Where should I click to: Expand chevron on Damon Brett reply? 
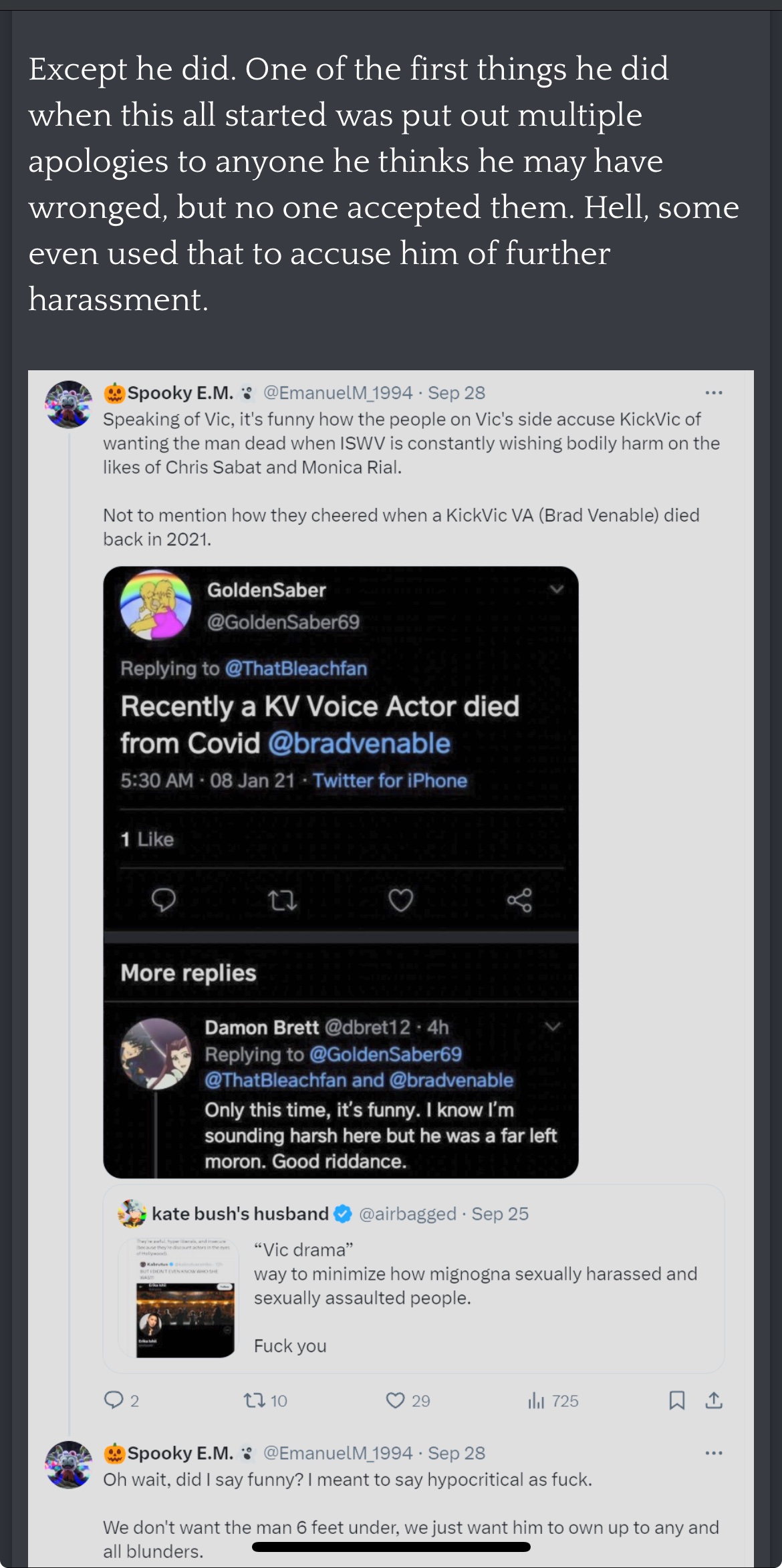553,1026
